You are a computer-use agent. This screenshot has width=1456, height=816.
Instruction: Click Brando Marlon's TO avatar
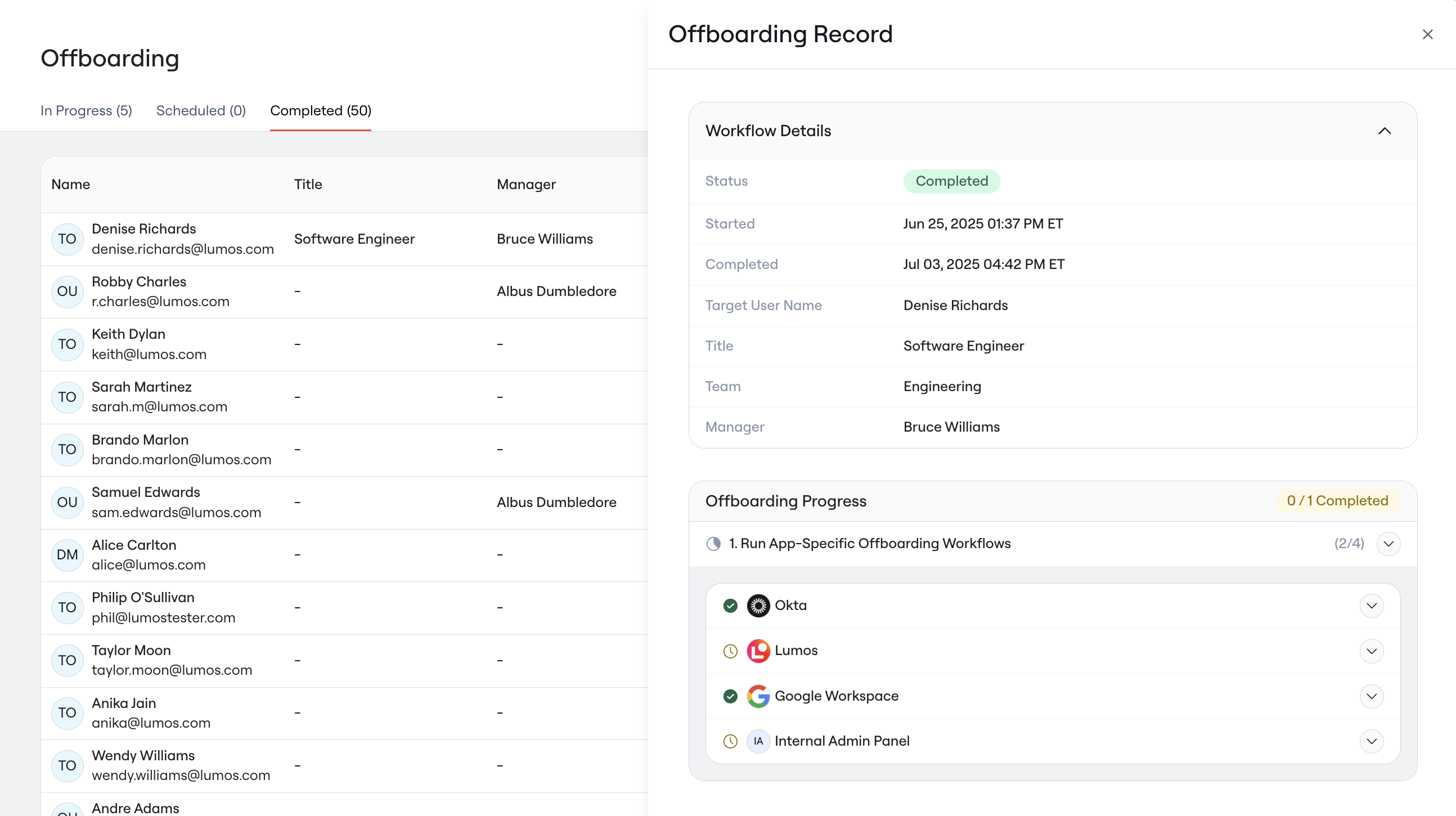(x=68, y=450)
